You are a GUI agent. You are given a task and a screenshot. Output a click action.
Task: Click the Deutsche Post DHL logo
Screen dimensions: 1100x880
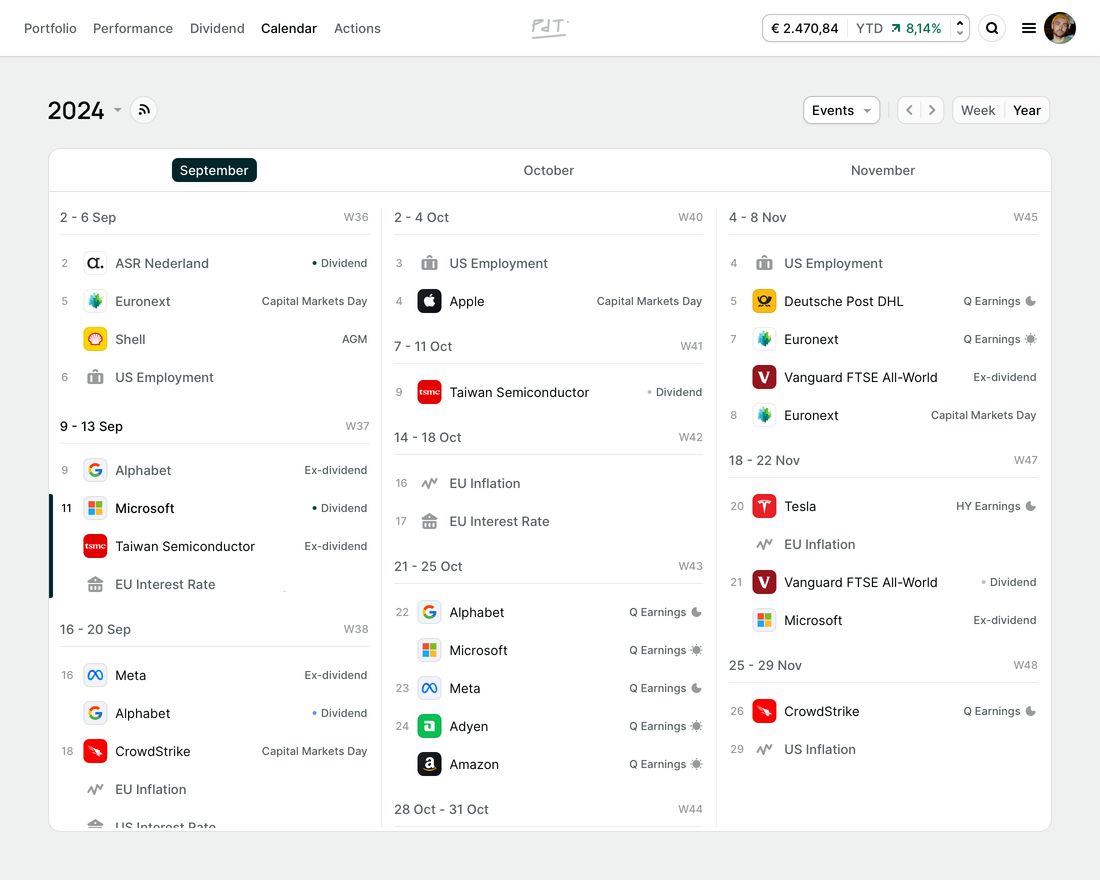point(764,301)
